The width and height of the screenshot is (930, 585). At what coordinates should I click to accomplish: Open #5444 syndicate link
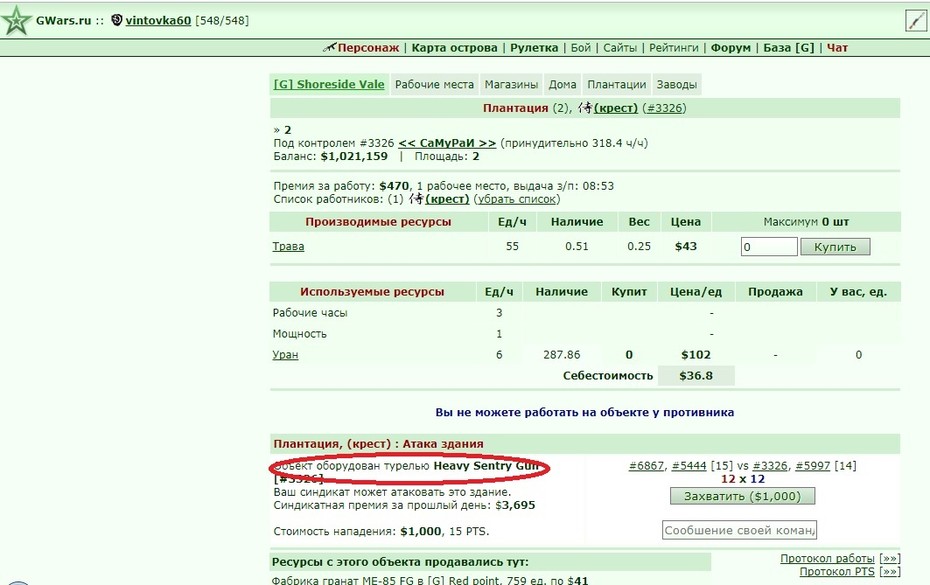click(689, 466)
